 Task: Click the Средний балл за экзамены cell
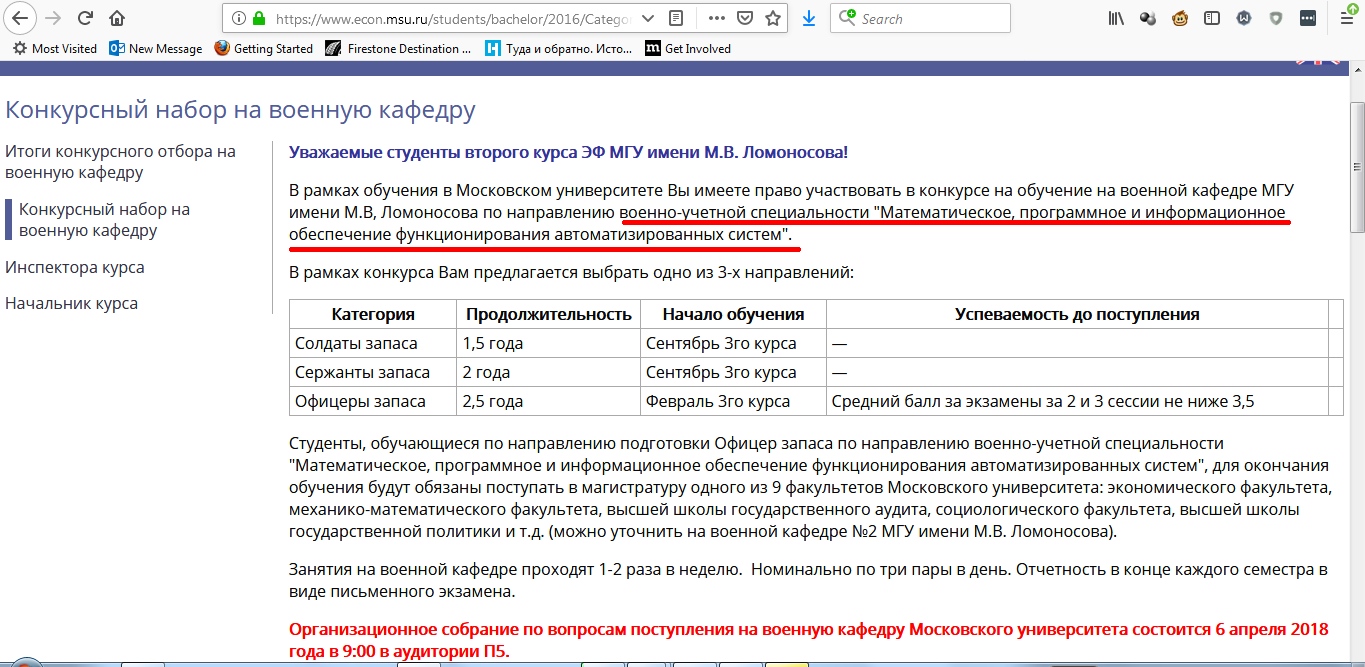pos(1077,401)
